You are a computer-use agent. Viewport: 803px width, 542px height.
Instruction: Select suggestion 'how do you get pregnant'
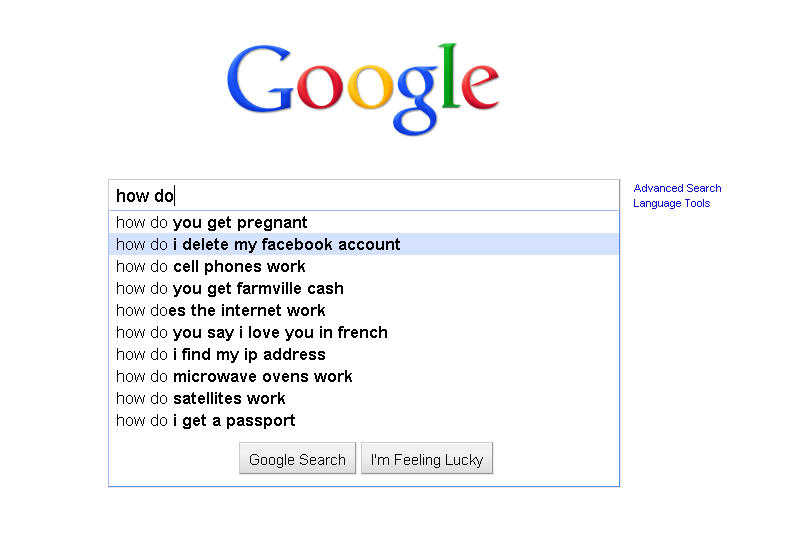[364, 222]
